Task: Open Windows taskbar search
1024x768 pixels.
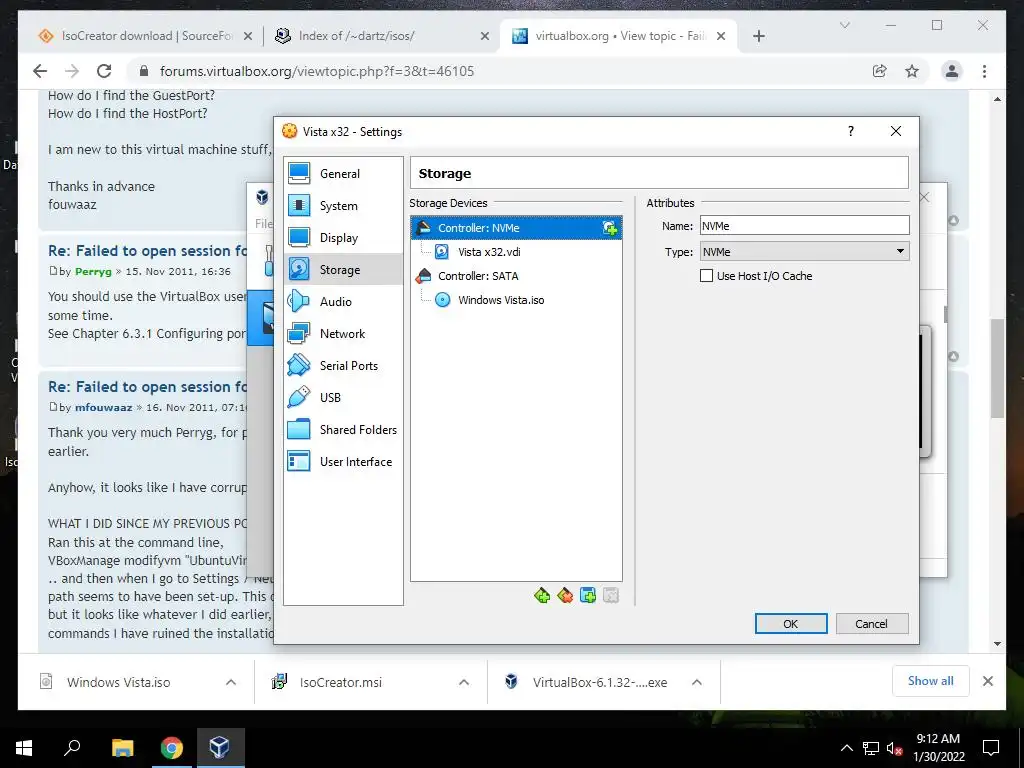Action: [x=72, y=748]
